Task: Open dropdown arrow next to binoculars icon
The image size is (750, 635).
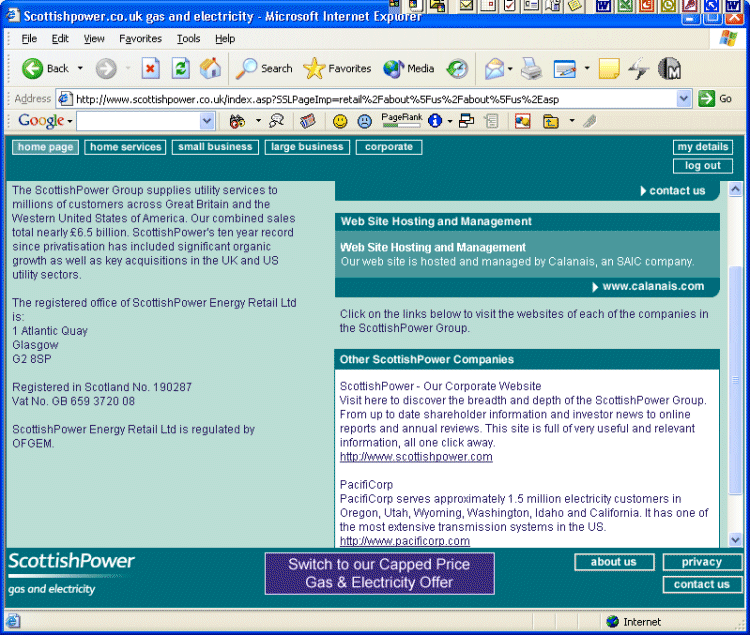Action: [x=258, y=120]
